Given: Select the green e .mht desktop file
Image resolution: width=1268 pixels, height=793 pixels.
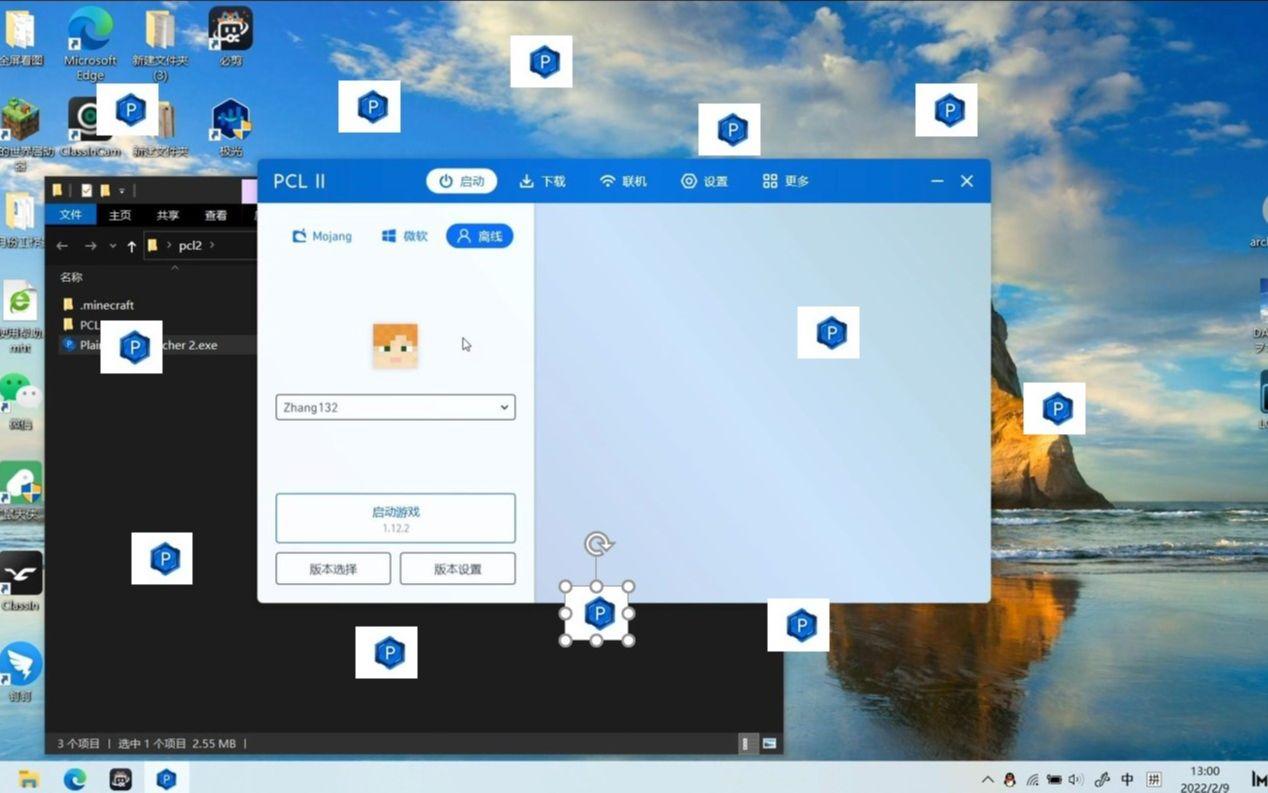Looking at the screenshot, I should 20,318.
